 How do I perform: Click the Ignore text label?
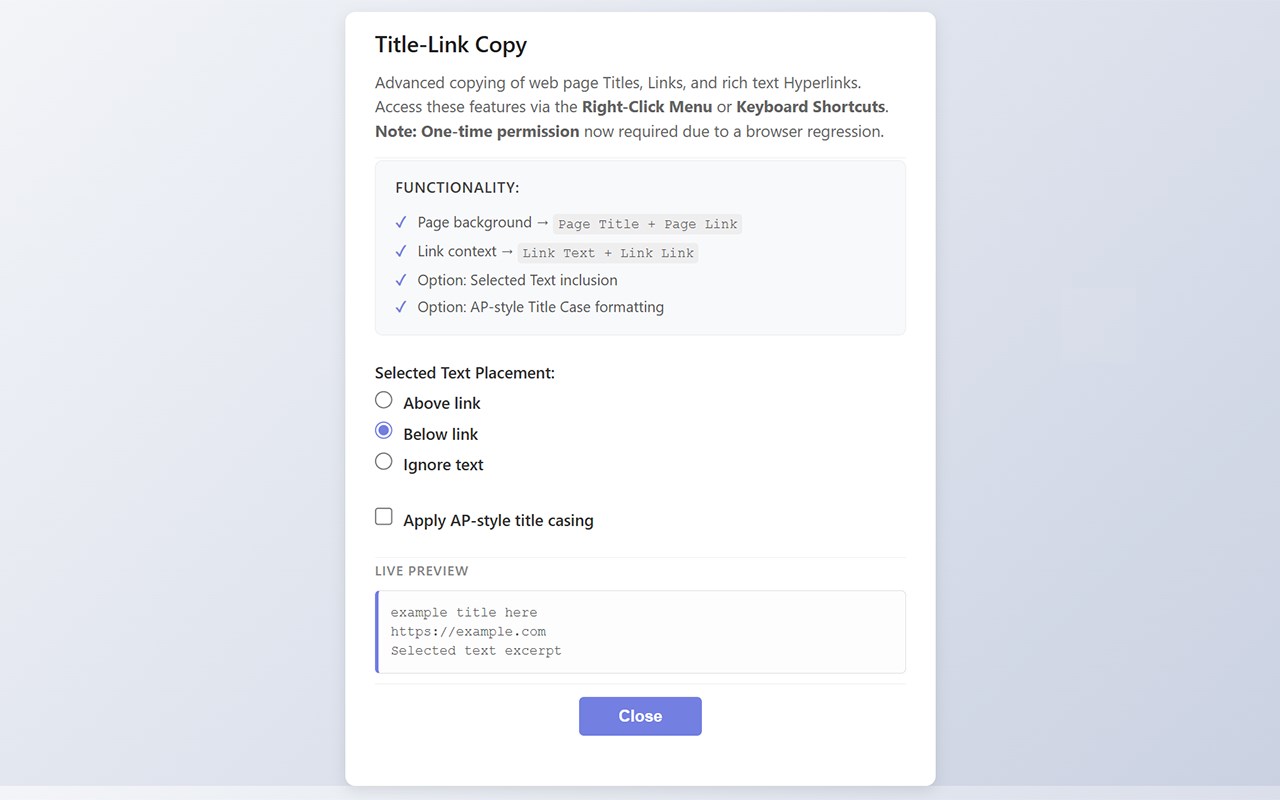coord(443,465)
